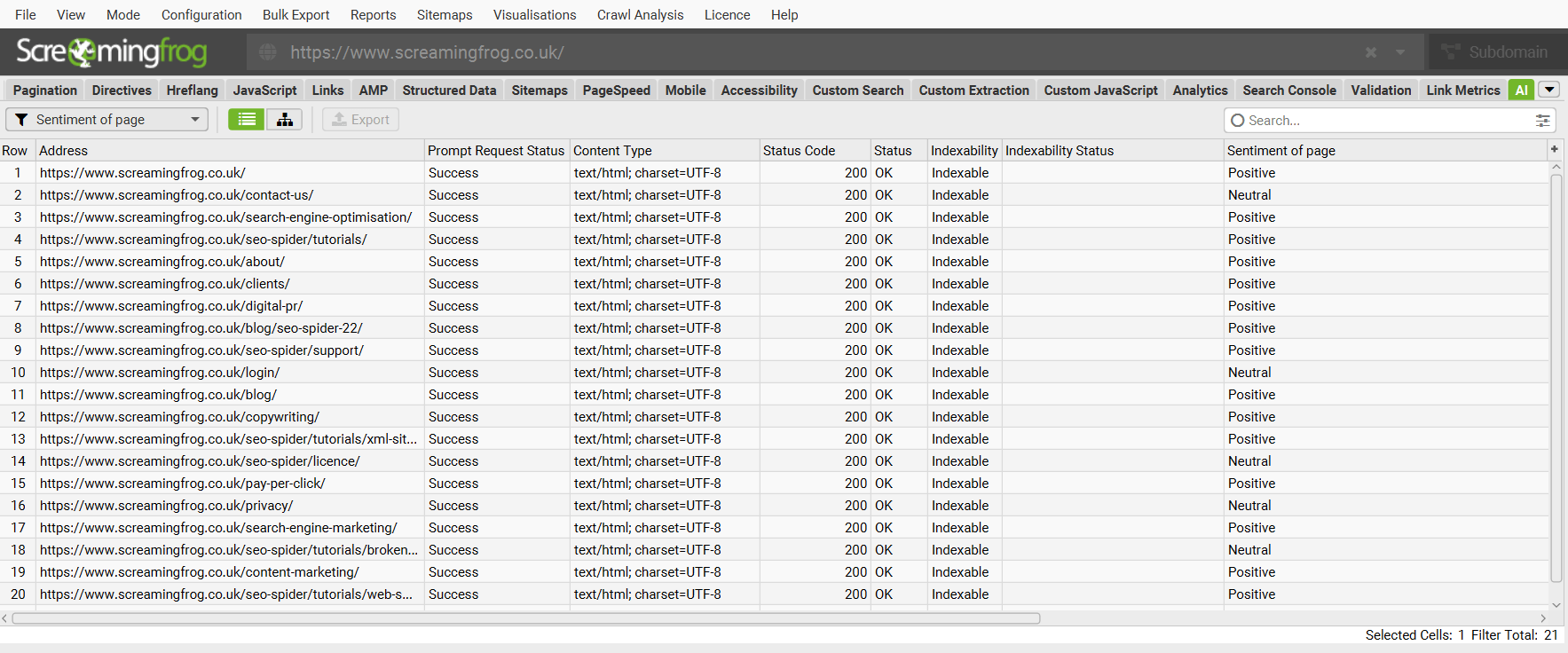
Task: Click the add column plus icon
Action: coord(1555,149)
